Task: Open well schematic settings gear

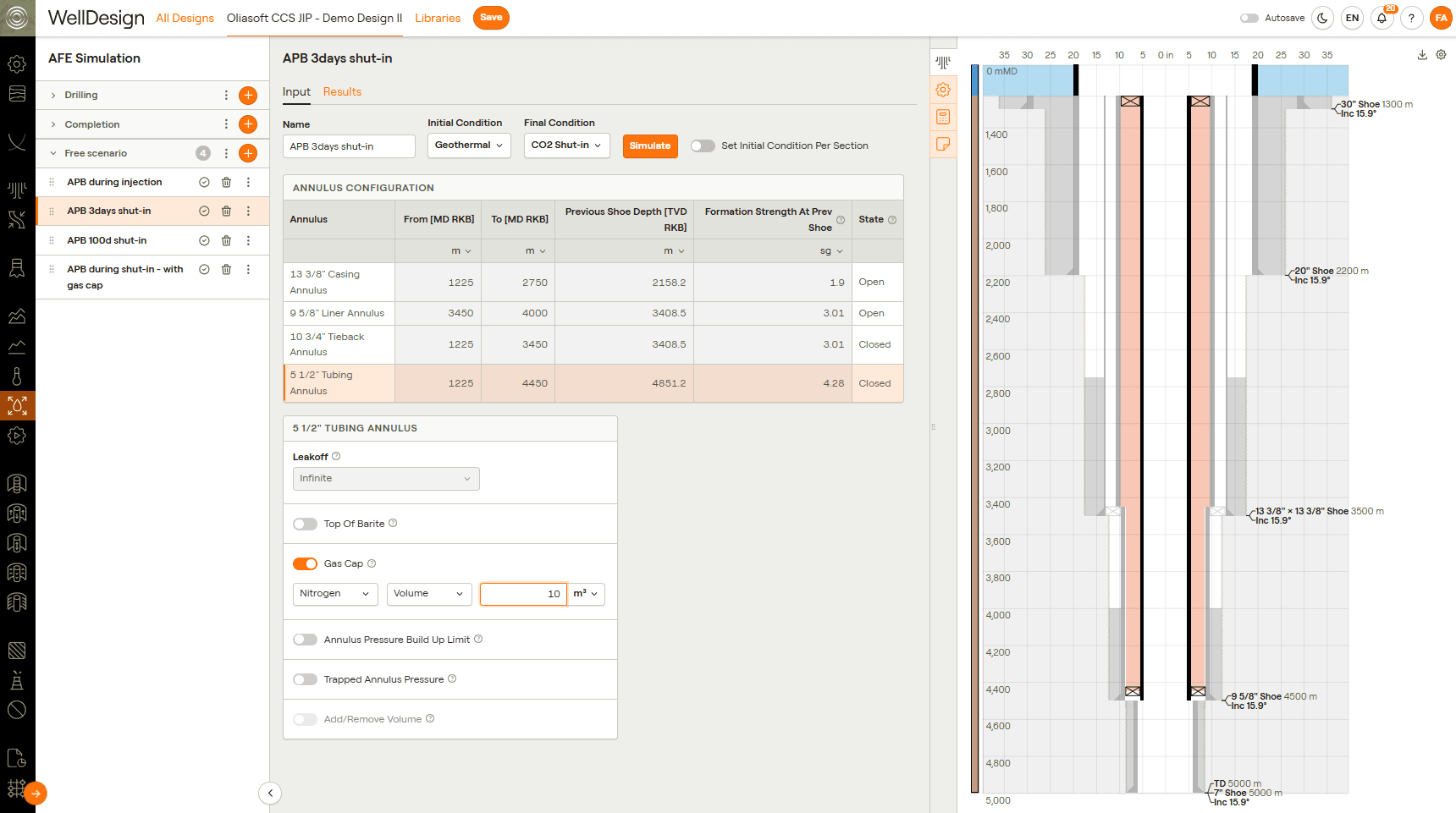Action: [x=1441, y=55]
